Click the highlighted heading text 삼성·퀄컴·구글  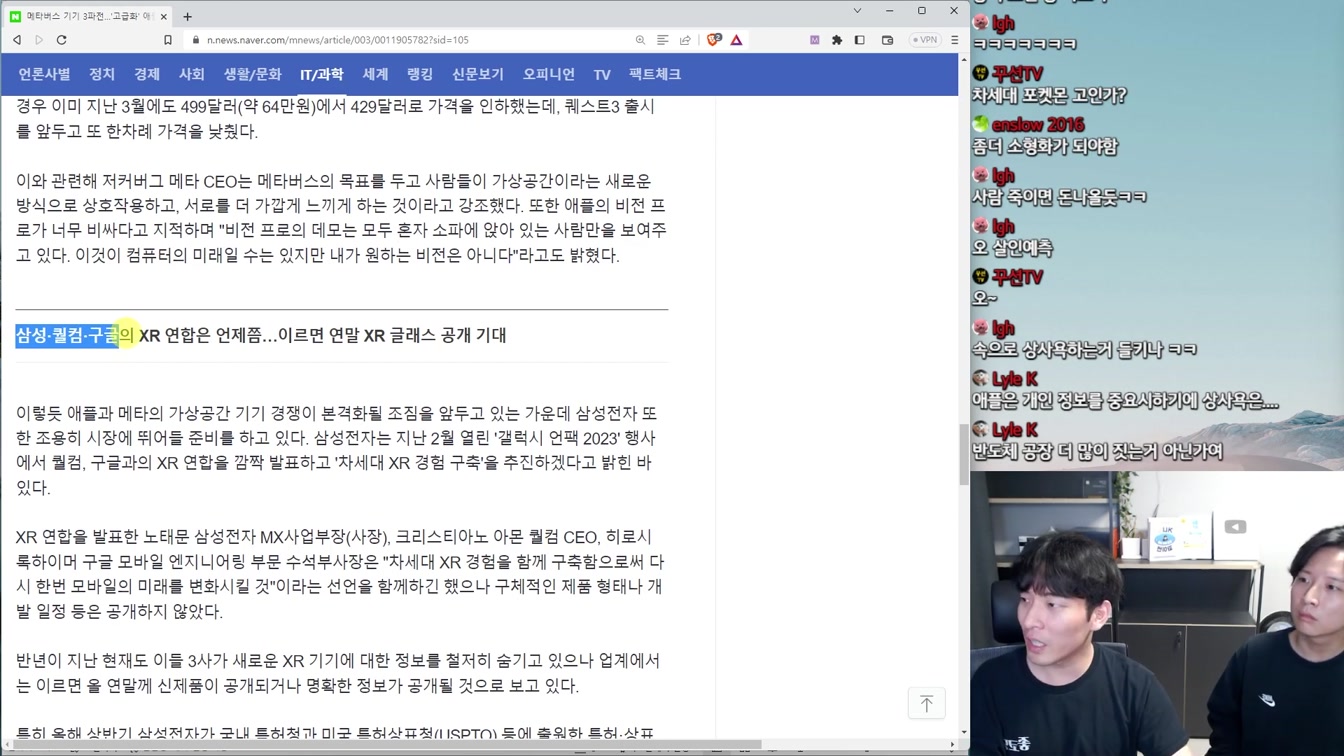coord(67,335)
